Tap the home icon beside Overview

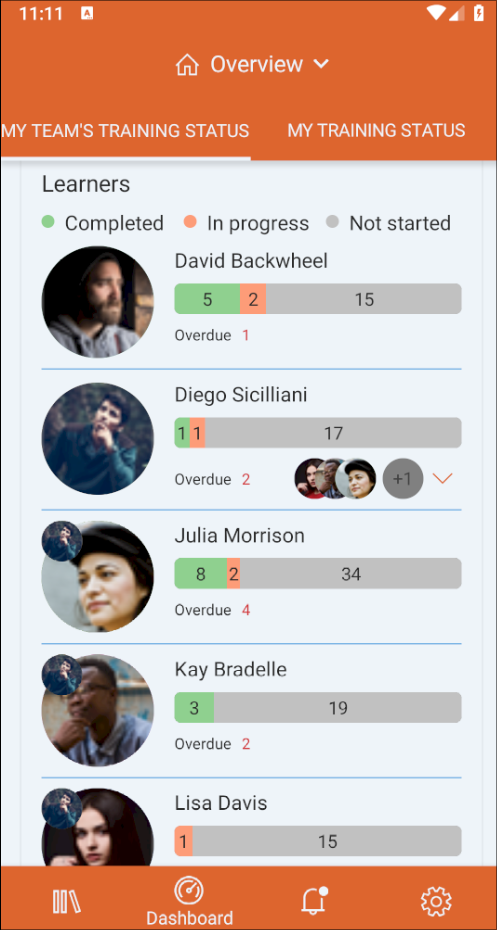click(x=187, y=64)
